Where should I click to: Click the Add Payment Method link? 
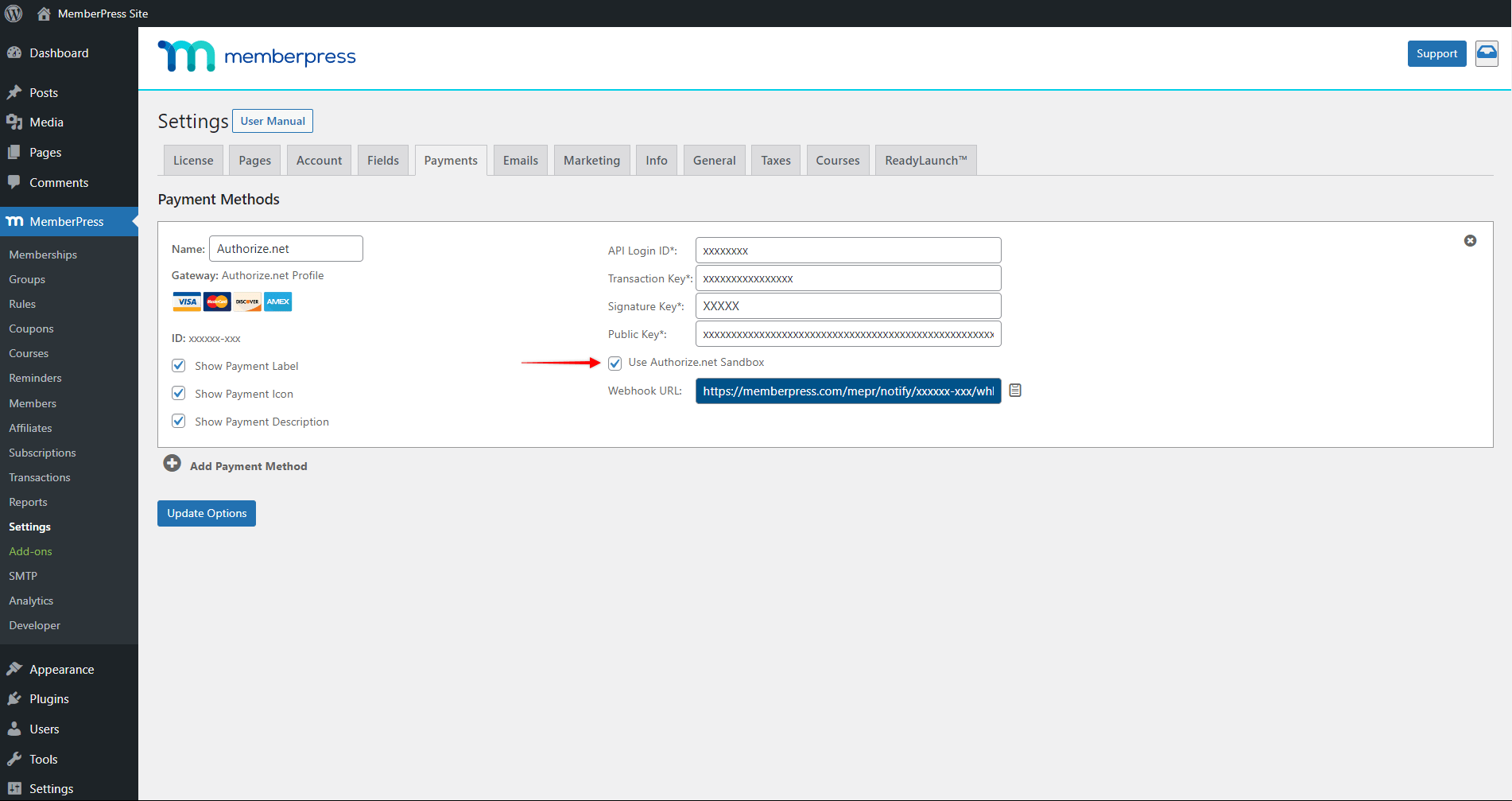point(249,466)
